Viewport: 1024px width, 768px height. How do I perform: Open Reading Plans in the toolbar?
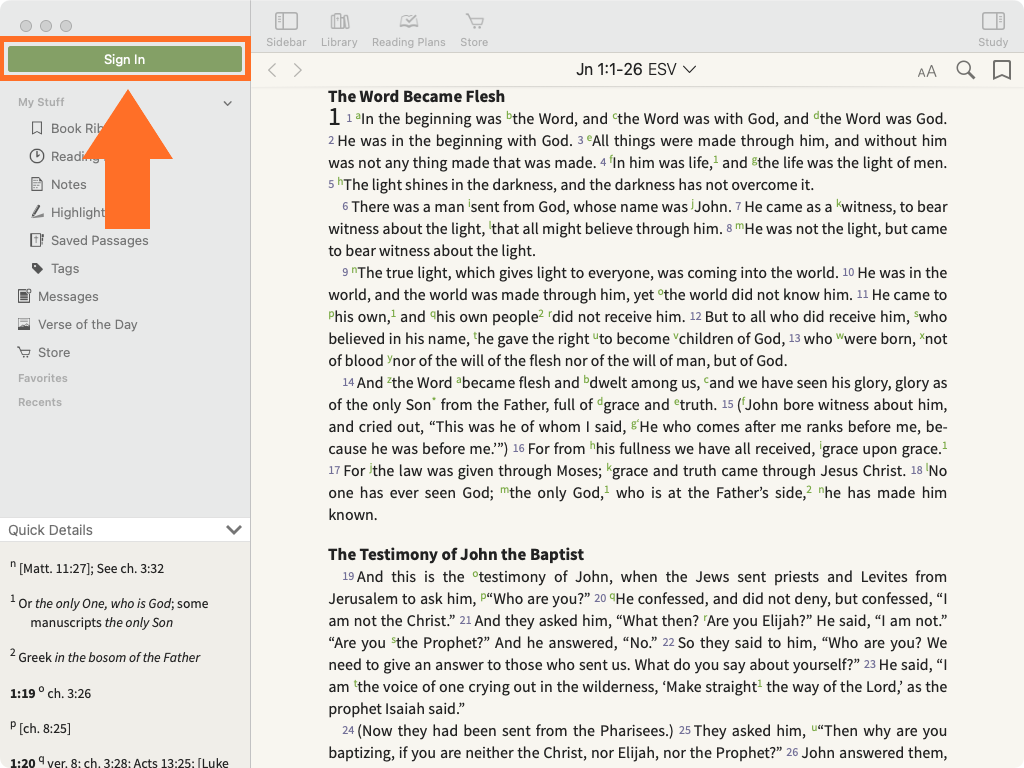pos(408,28)
